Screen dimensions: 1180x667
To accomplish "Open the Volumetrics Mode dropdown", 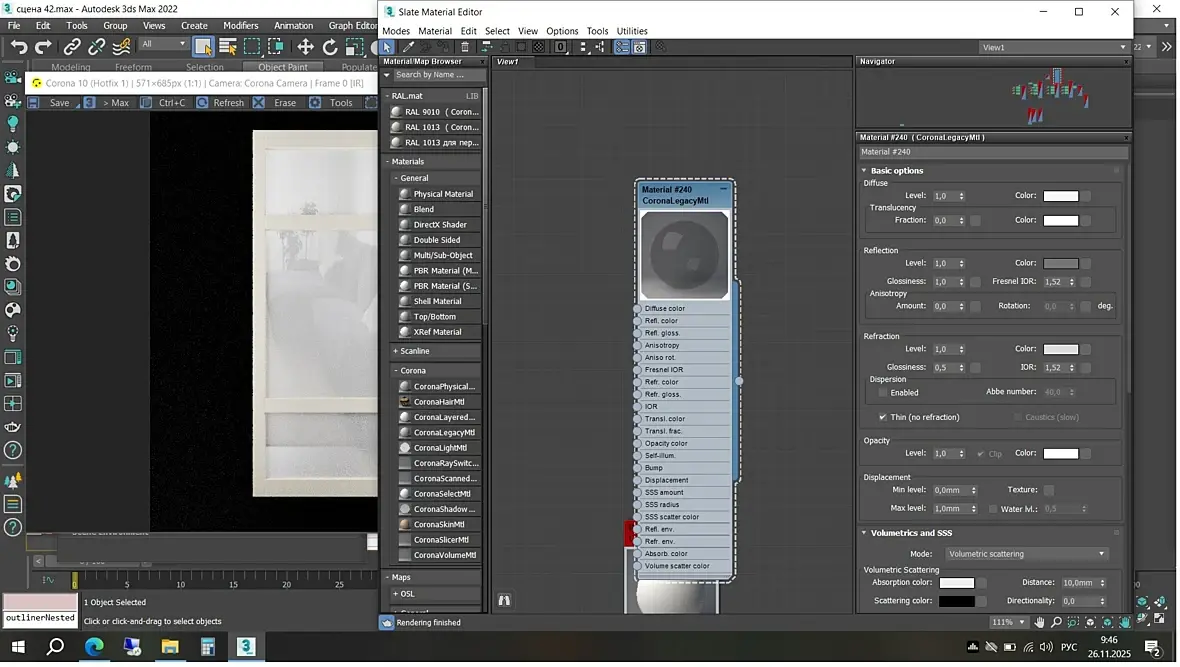I will pos(1026,553).
